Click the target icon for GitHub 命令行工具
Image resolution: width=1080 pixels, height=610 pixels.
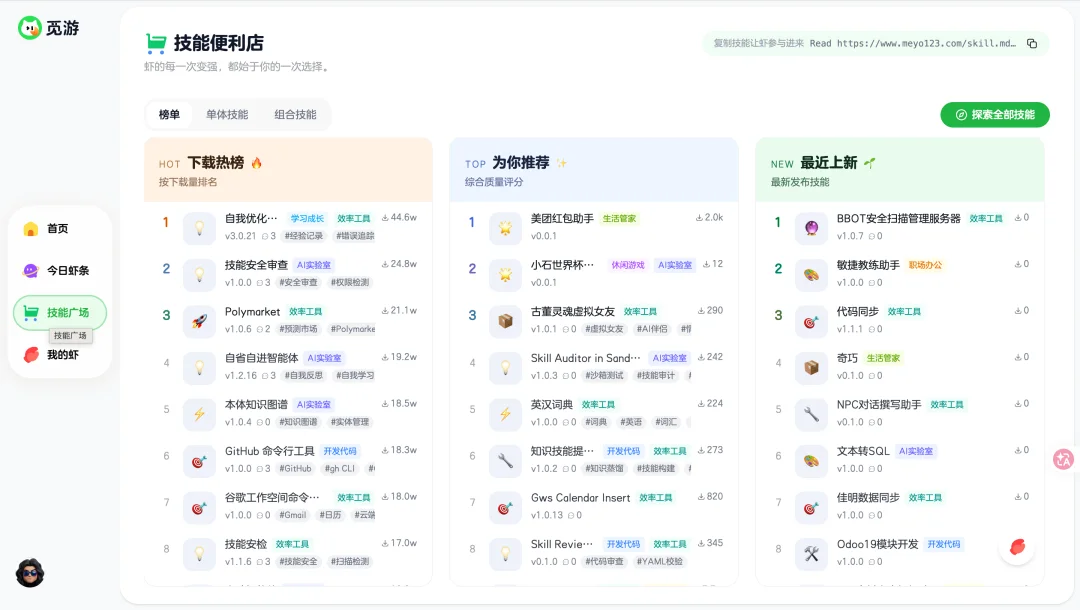(199, 461)
